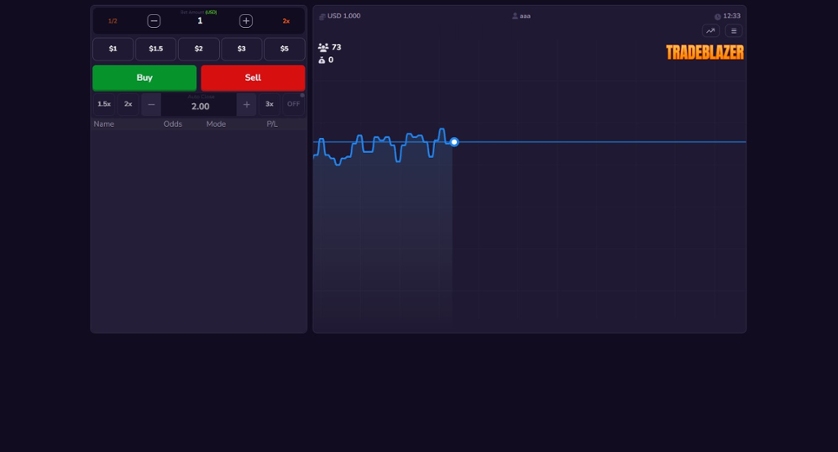This screenshot has width=838, height=452.
Task: Click the USD 1,000 balance icon
Action: [322, 16]
